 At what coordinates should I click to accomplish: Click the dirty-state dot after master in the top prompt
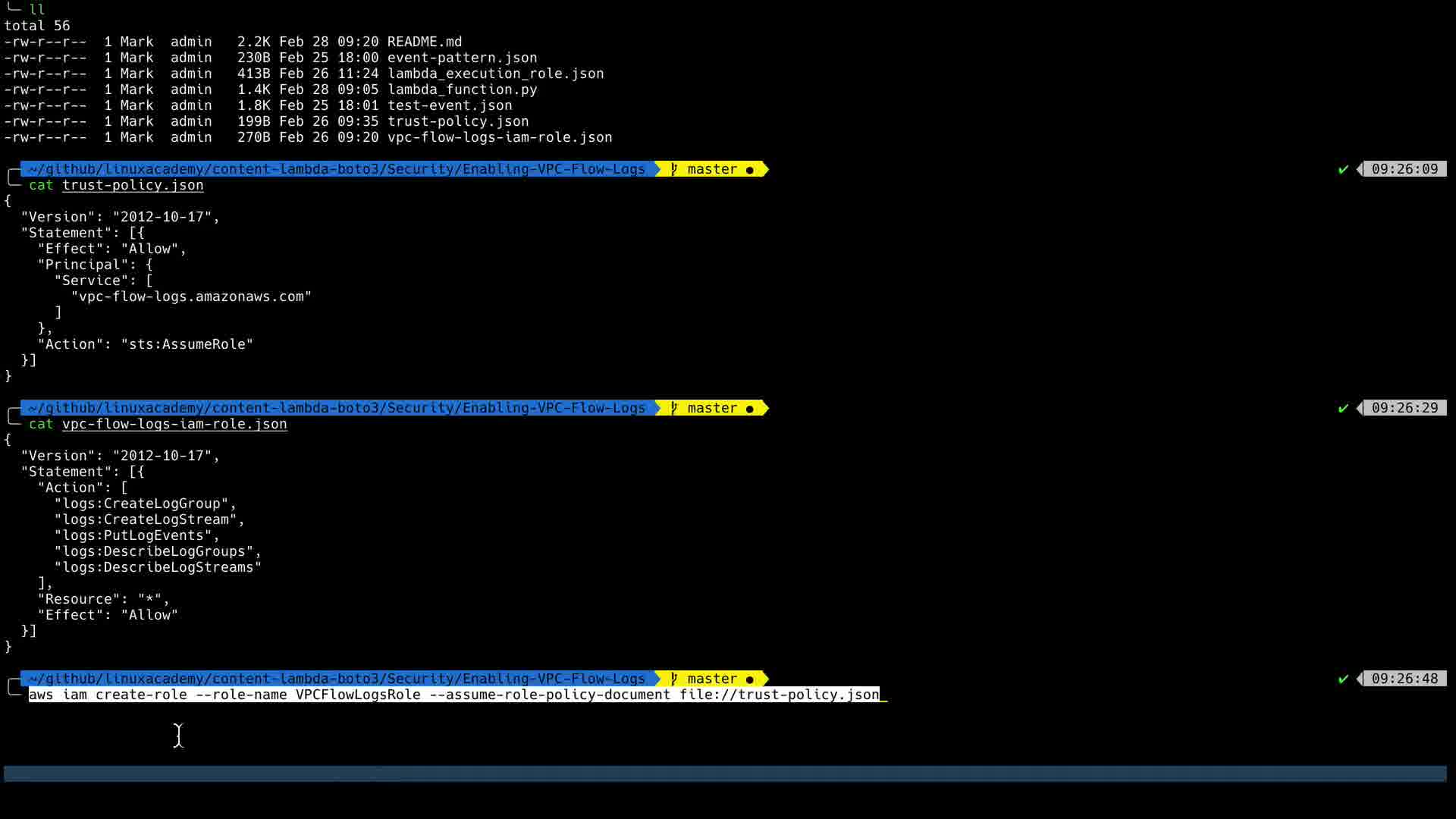750,170
